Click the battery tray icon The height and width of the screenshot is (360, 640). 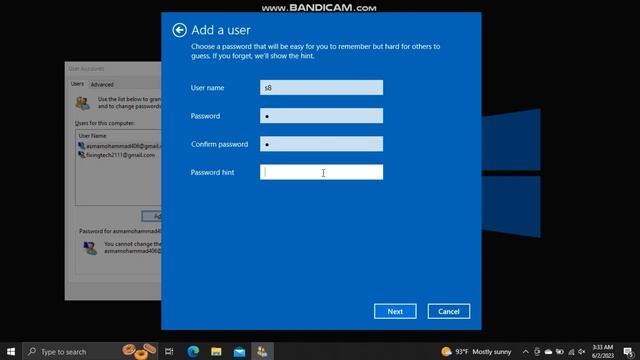[x=560, y=351]
